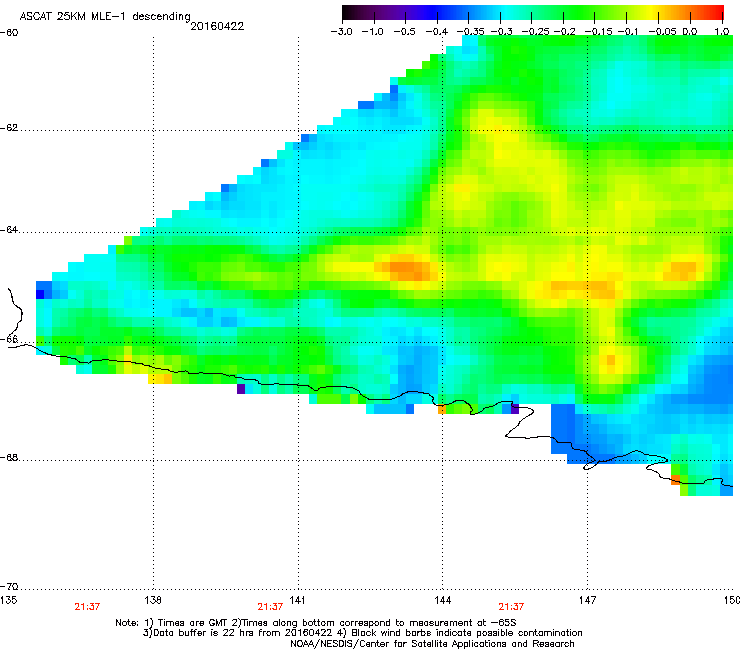
Task: Click the "150" longitude axis label
Action: coord(732,600)
